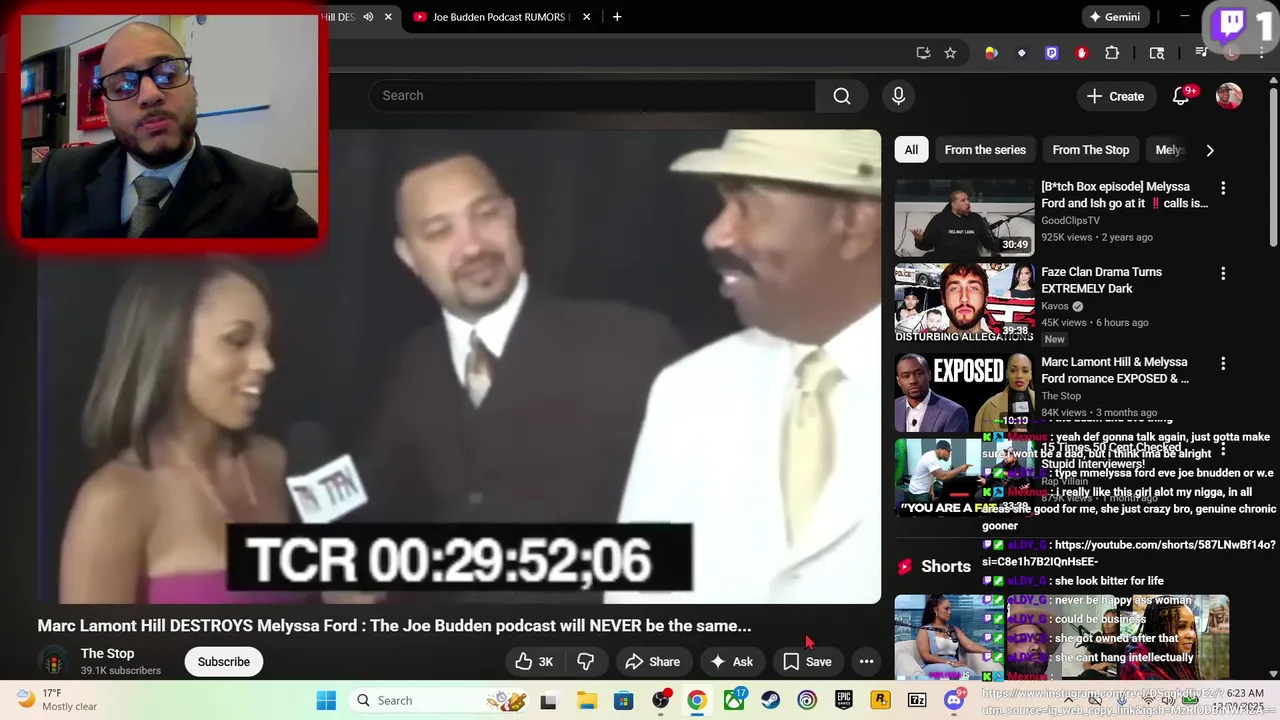Image resolution: width=1280 pixels, height=720 pixels.
Task: Open Windows Start menu
Action: click(x=326, y=701)
